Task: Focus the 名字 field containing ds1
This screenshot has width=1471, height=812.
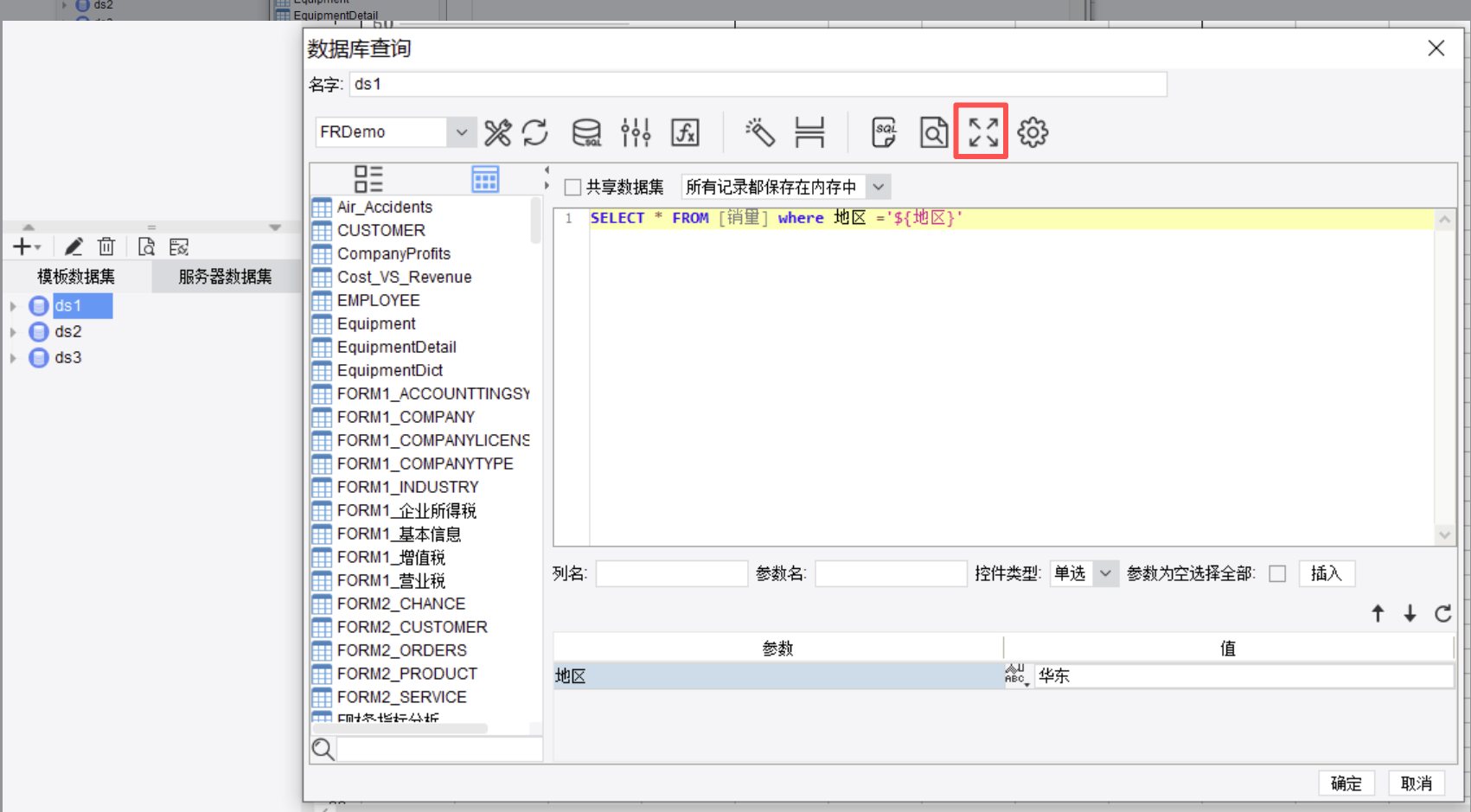Action: [758, 84]
